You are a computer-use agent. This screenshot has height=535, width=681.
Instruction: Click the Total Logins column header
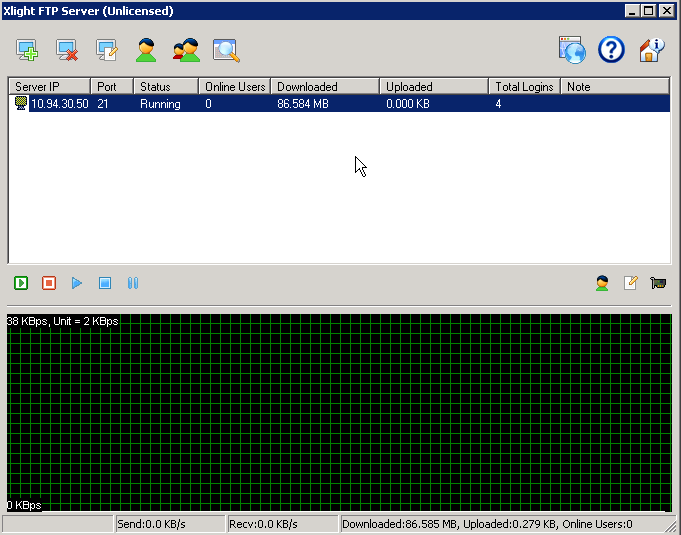pos(525,87)
